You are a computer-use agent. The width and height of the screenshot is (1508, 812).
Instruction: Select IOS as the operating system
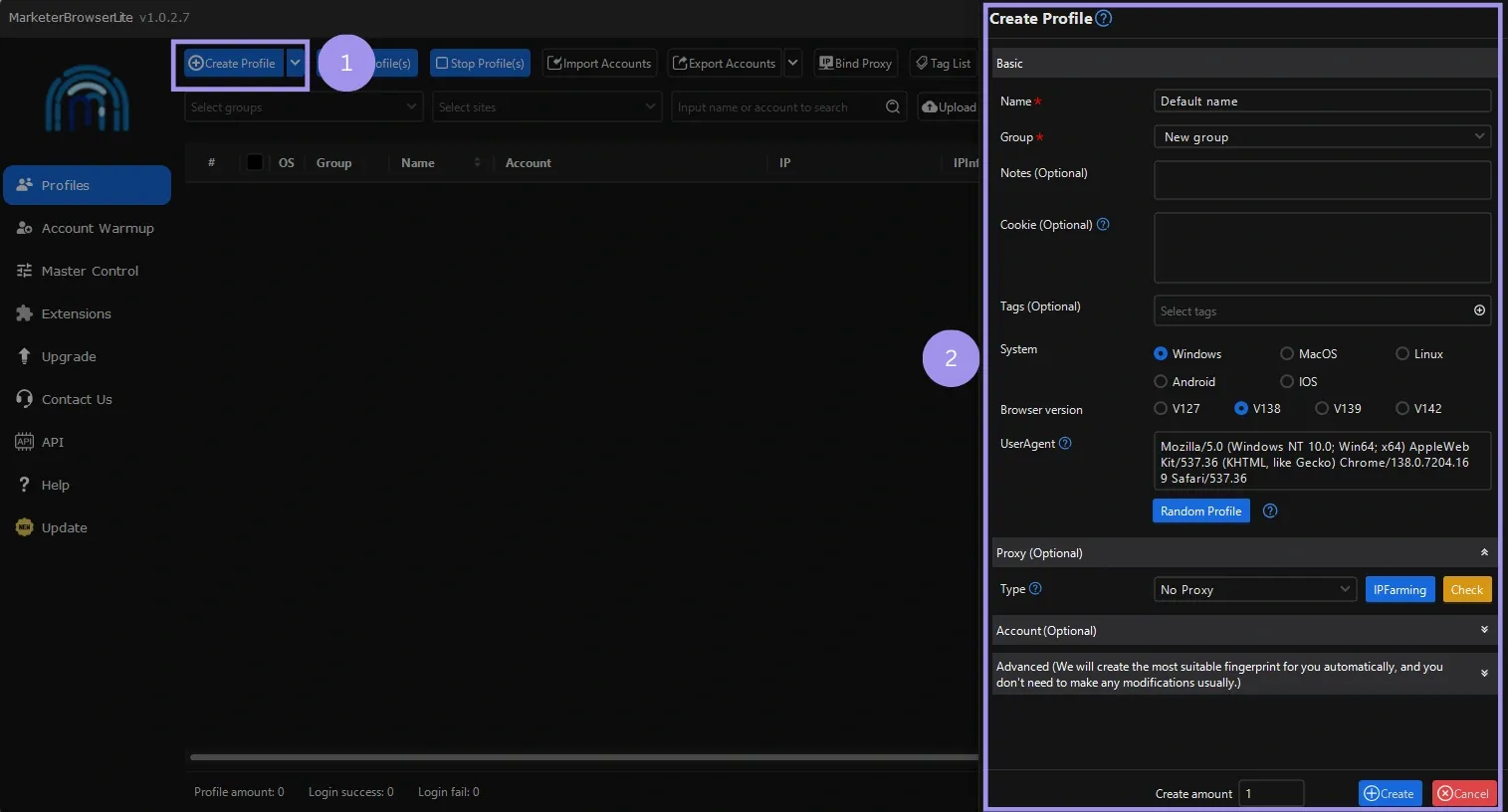click(1286, 381)
